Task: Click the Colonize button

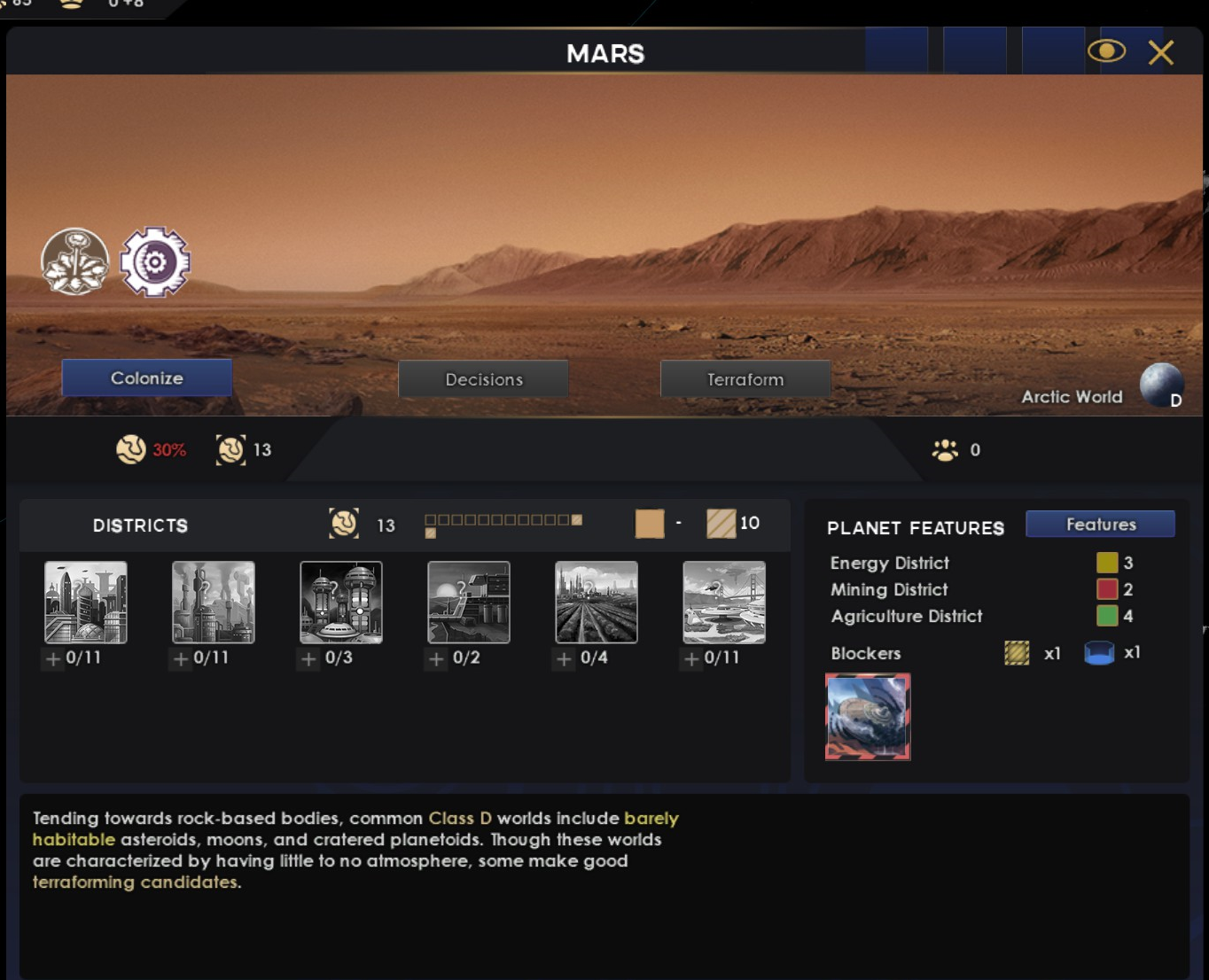Action: [x=147, y=378]
